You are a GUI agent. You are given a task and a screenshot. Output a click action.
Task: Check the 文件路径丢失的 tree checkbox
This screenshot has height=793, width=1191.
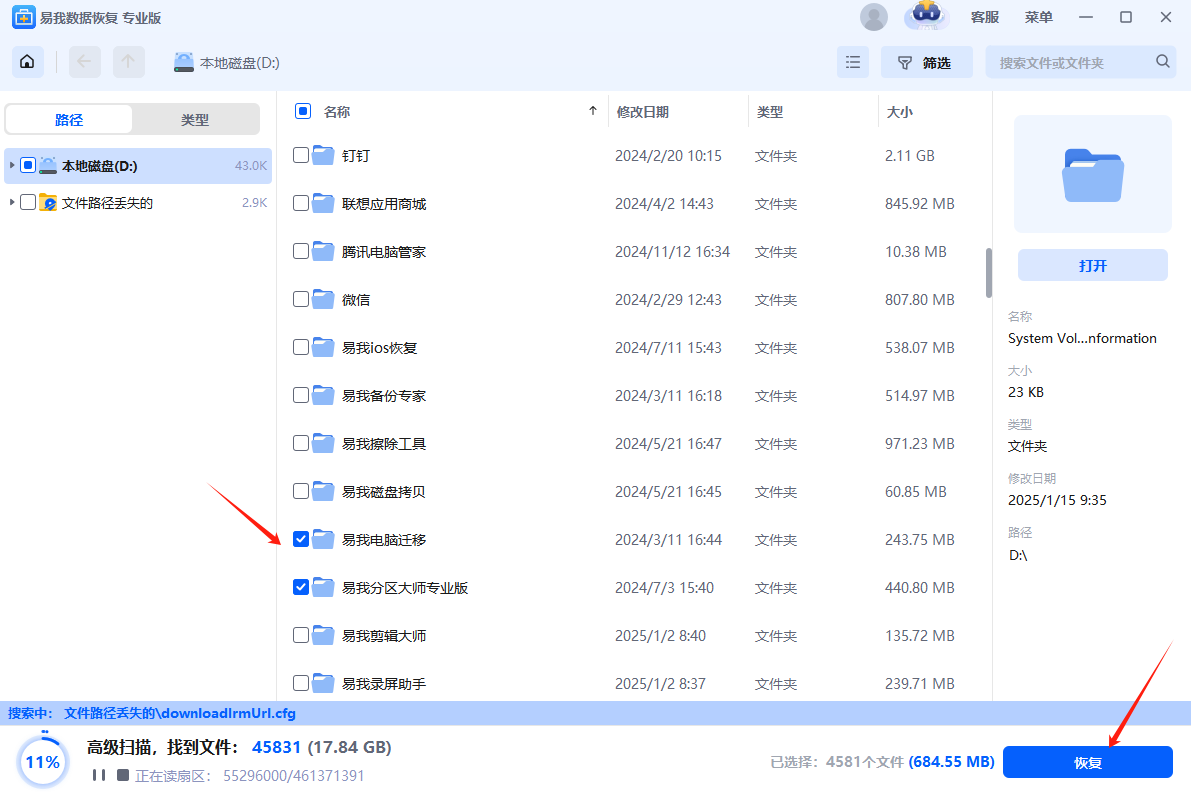pos(28,202)
